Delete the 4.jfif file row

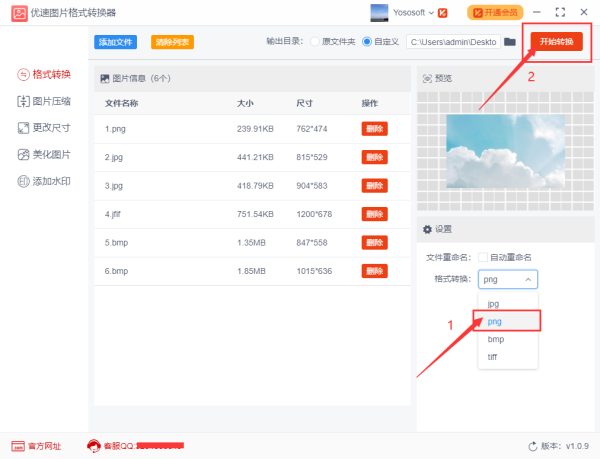[x=374, y=214]
